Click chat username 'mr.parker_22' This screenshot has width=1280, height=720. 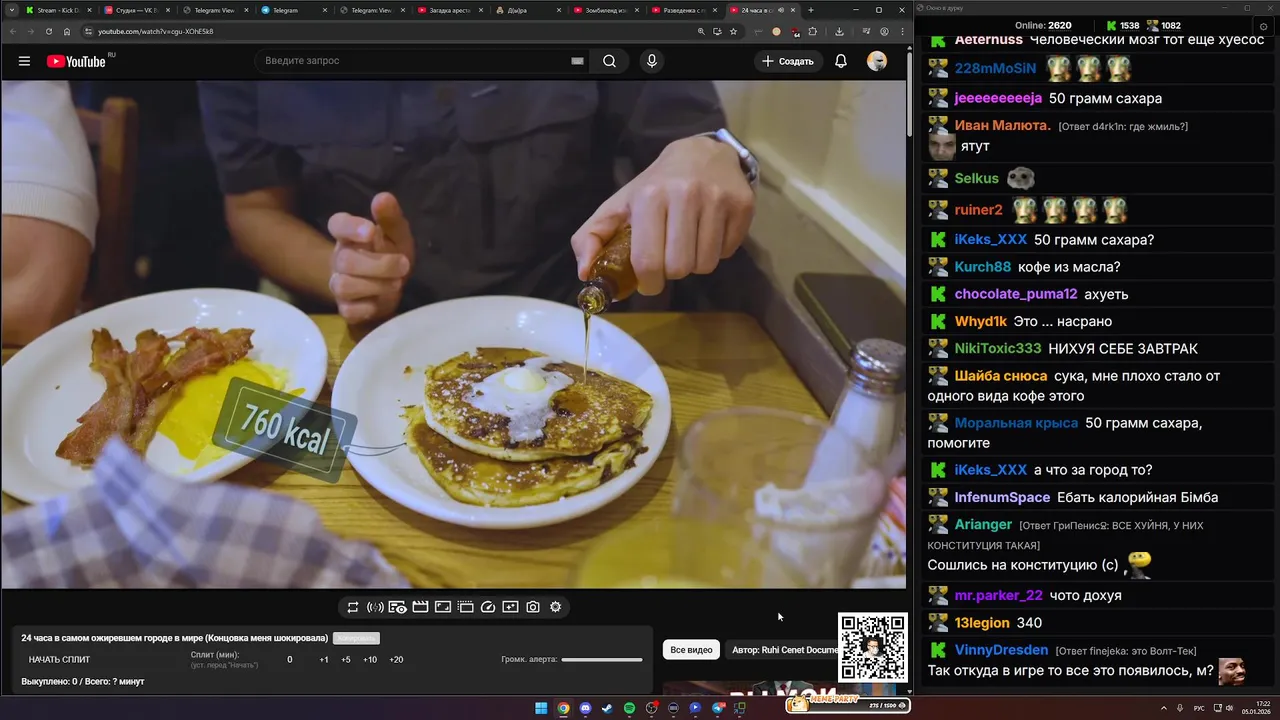pos(998,595)
